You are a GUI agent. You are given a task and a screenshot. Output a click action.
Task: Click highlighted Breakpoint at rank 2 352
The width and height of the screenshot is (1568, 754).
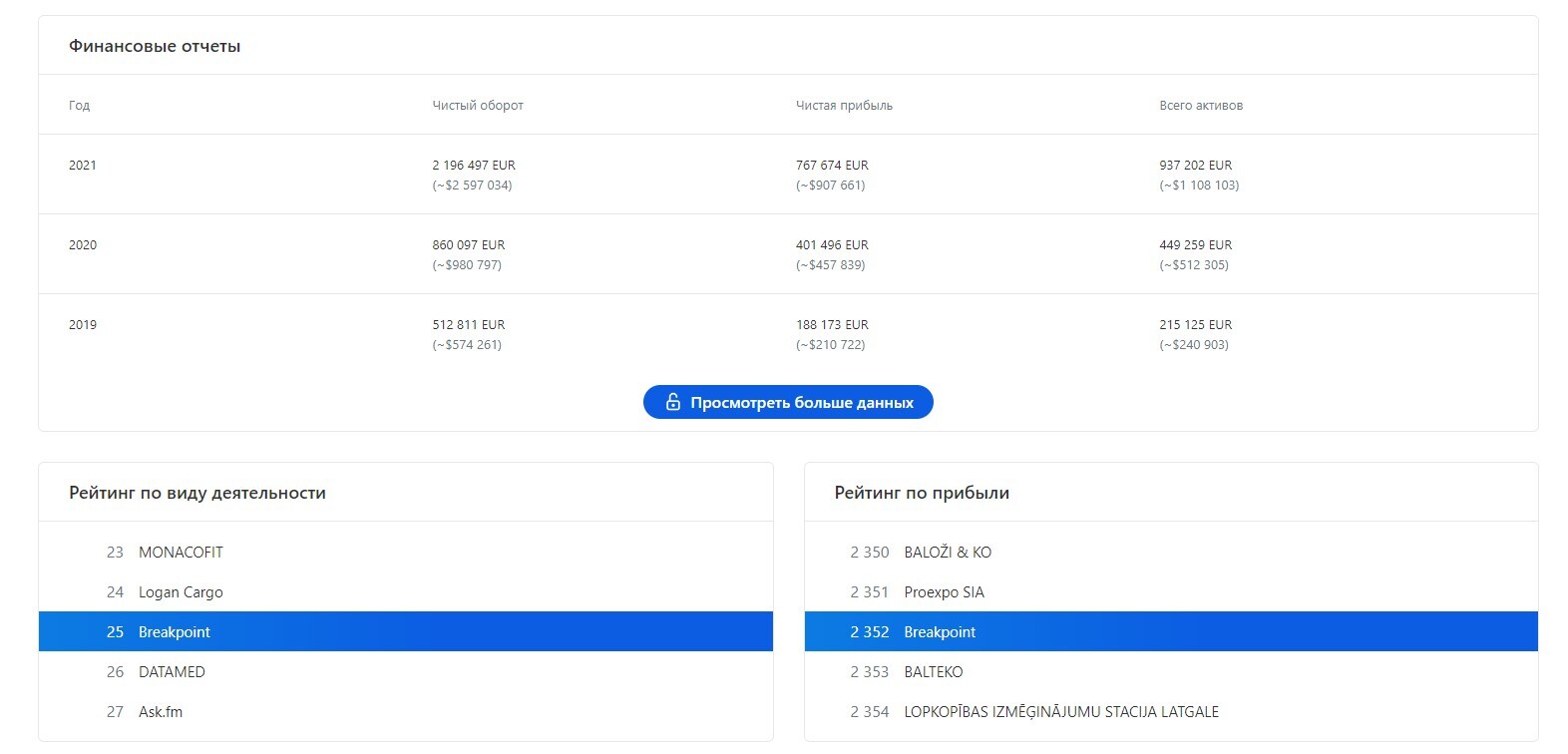(x=940, y=632)
